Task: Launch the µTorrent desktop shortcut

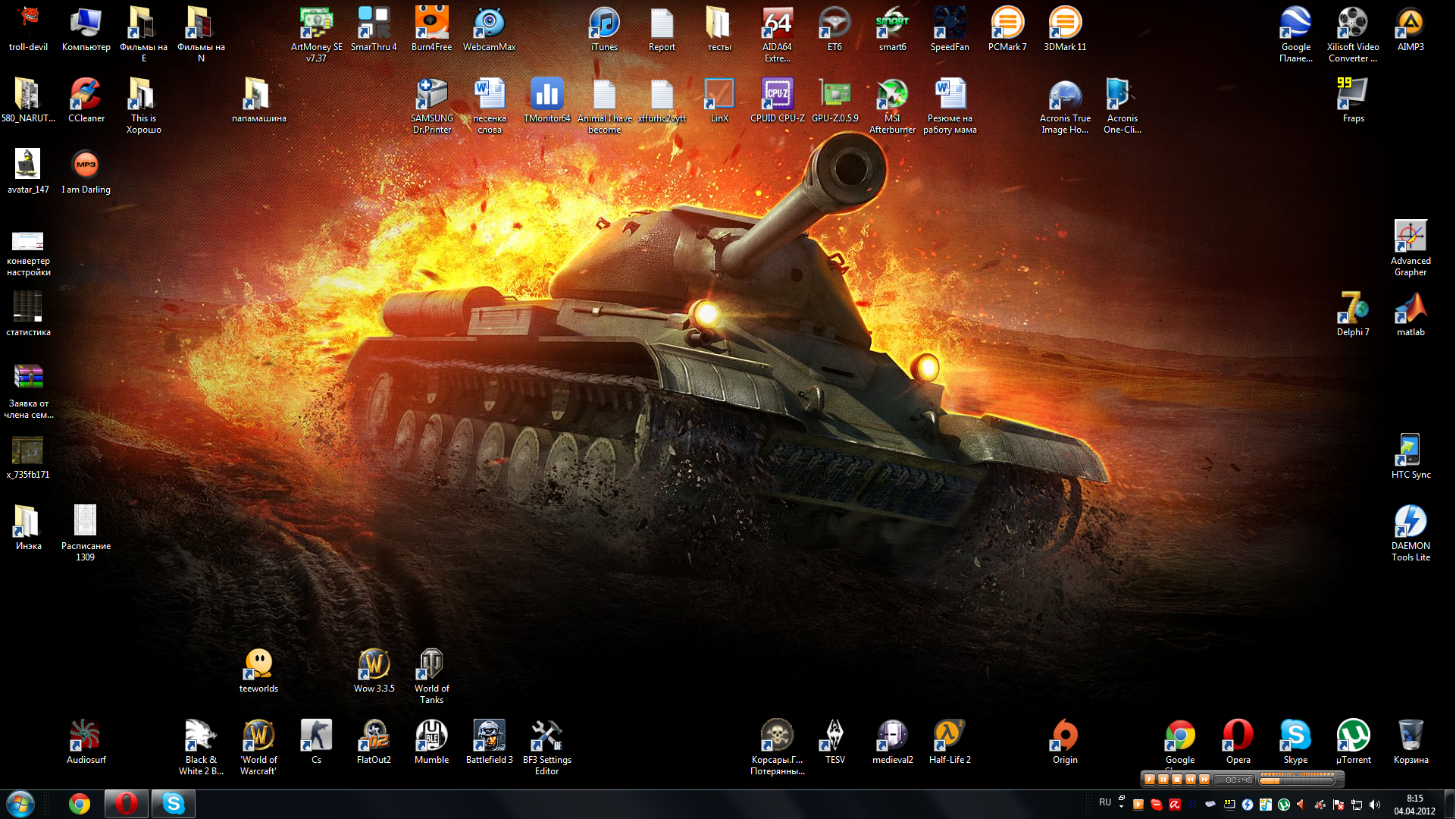Action: [x=1353, y=742]
